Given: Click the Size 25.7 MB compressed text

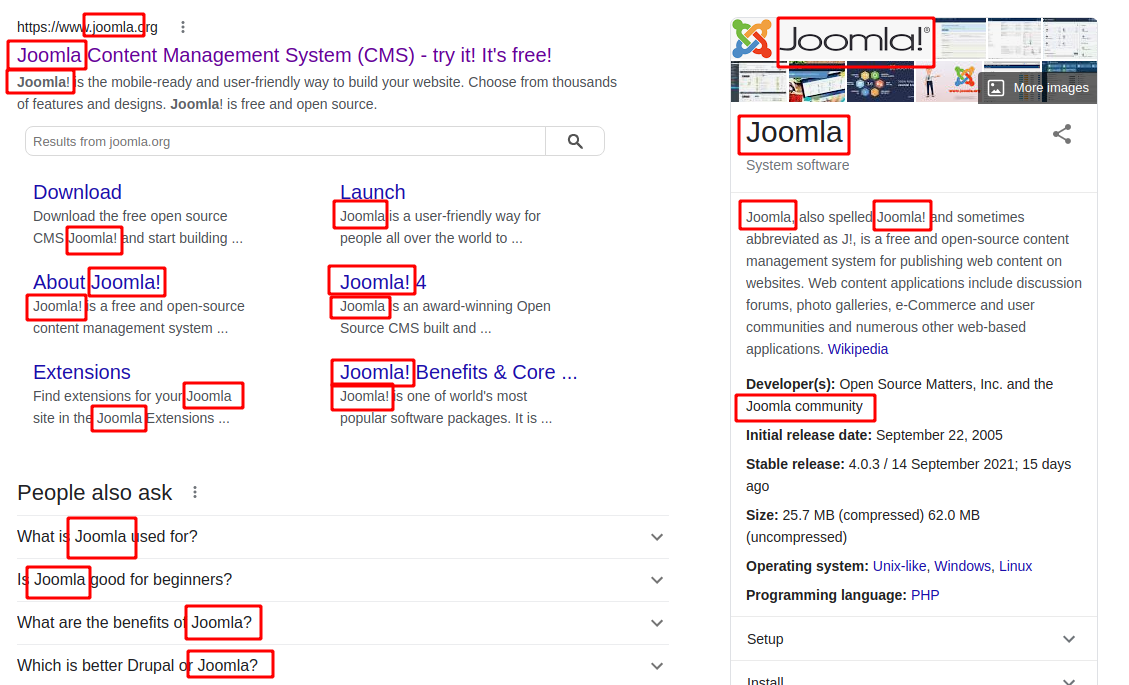Looking at the screenshot, I should [863, 526].
